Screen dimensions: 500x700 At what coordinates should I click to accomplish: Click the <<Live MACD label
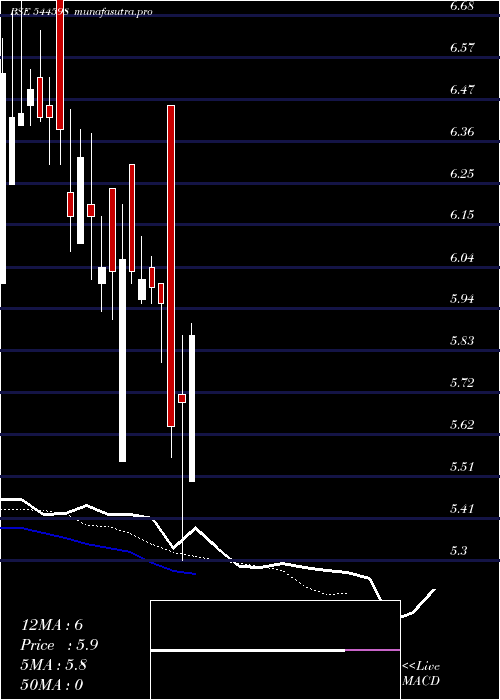pyautogui.click(x=421, y=674)
